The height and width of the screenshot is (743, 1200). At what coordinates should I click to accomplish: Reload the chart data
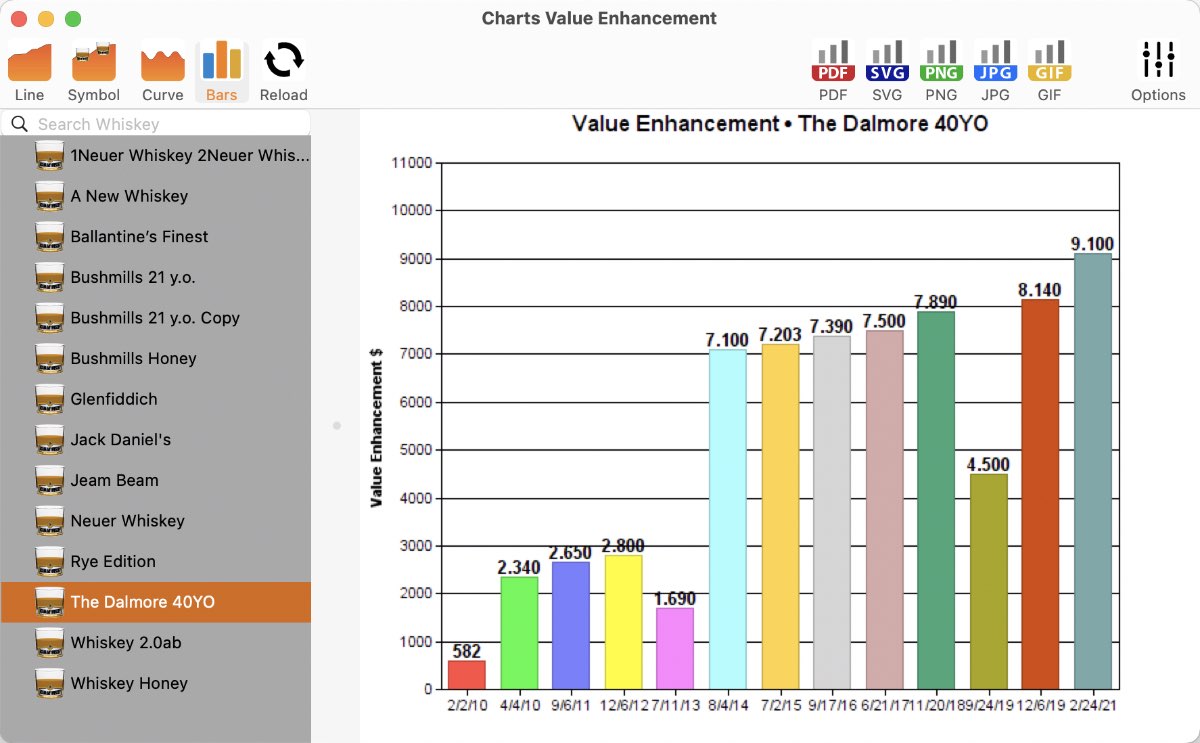pos(284,72)
